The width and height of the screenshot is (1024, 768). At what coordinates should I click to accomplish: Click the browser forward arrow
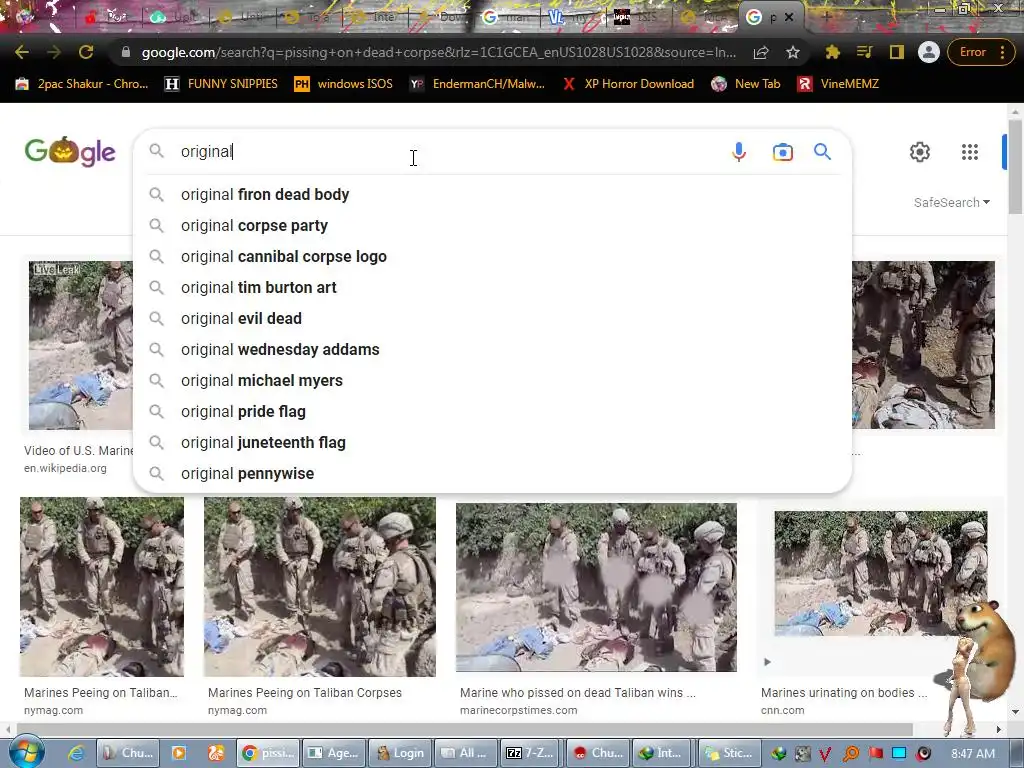(x=54, y=52)
